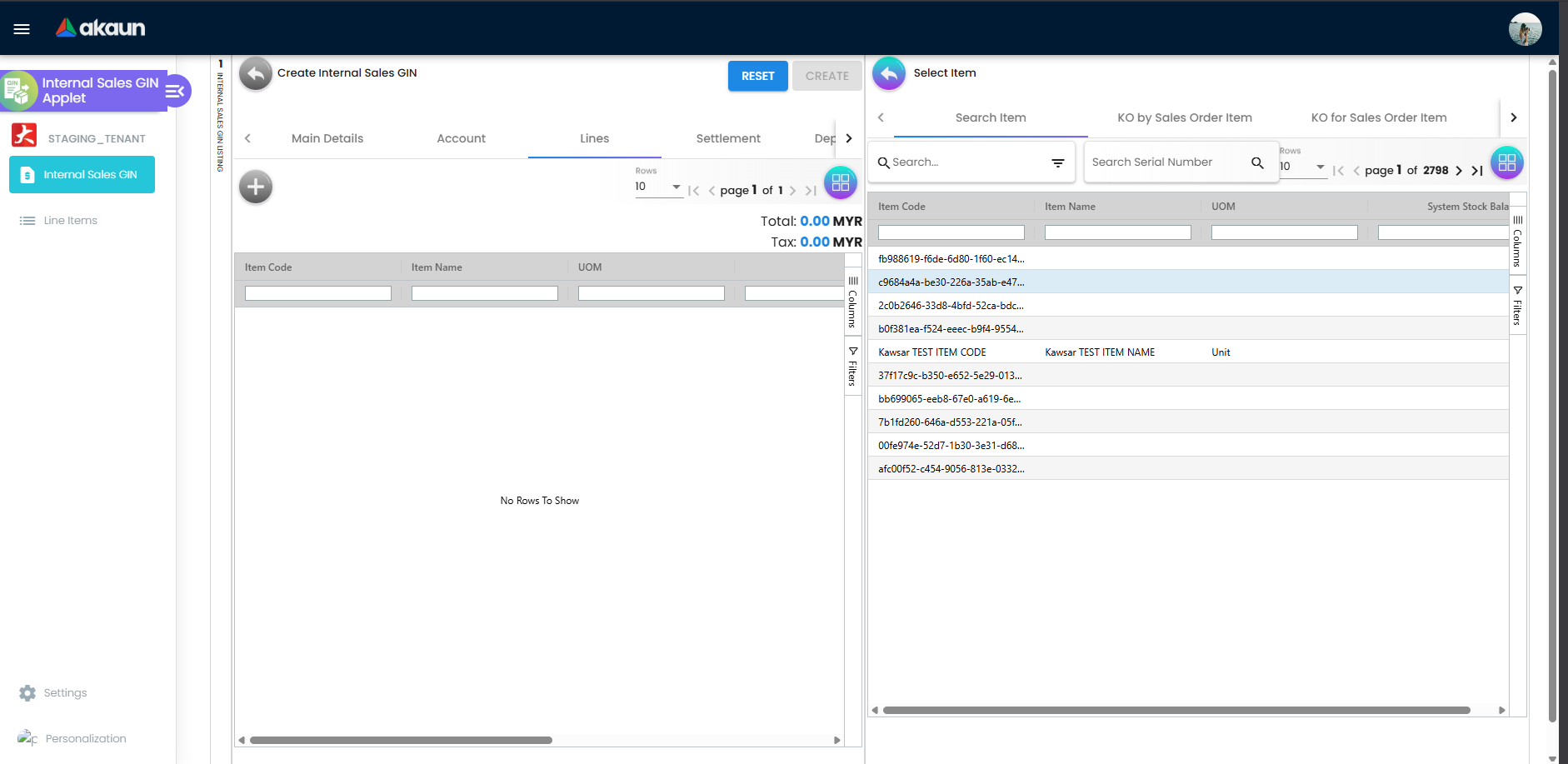Sort Lines grid by Item Code header
Image resolution: width=1568 pixels, height=764 pixels.
pyautogui.click(x=268, y=267)
